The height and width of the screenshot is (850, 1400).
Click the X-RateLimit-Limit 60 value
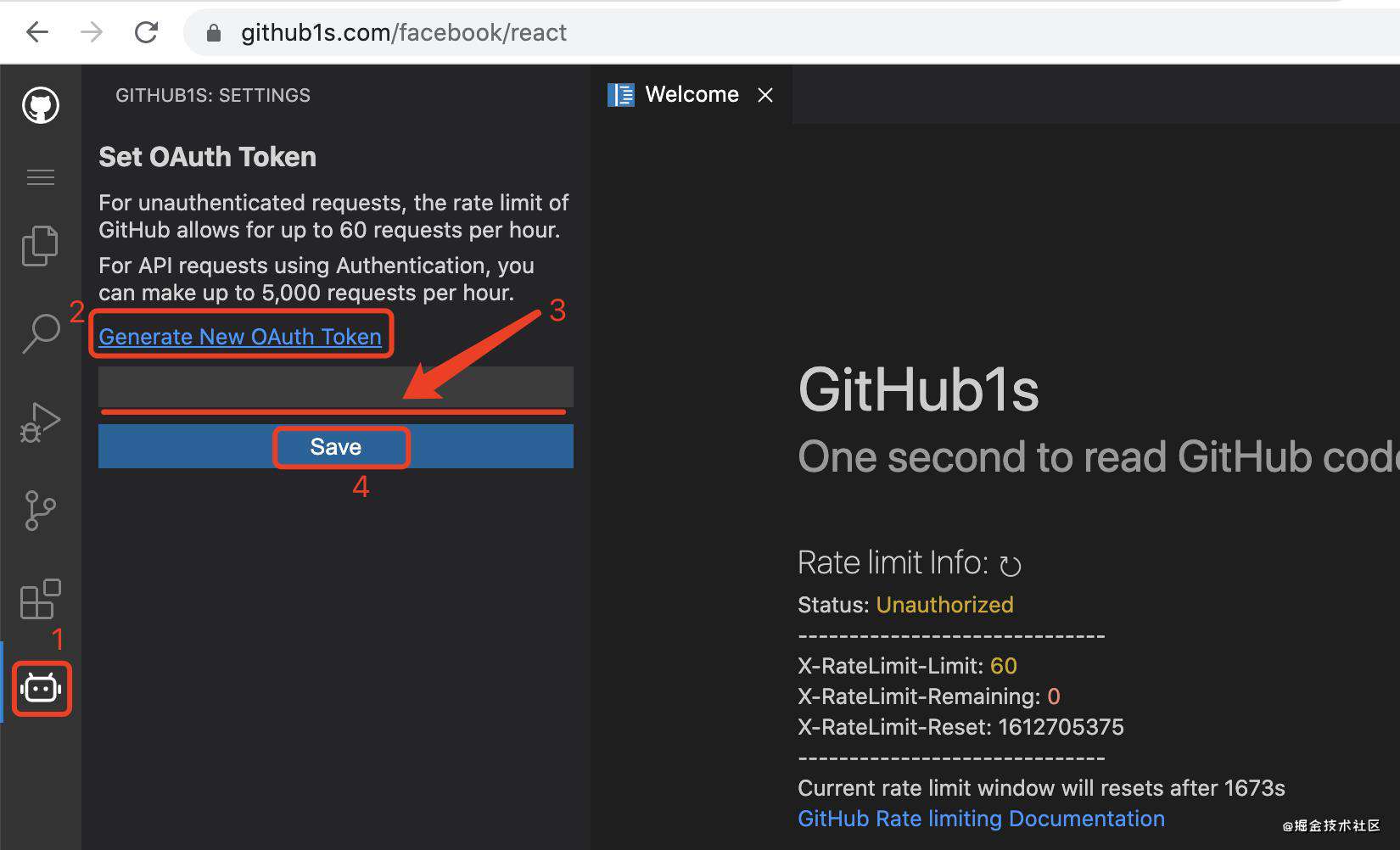[1004, 666]
